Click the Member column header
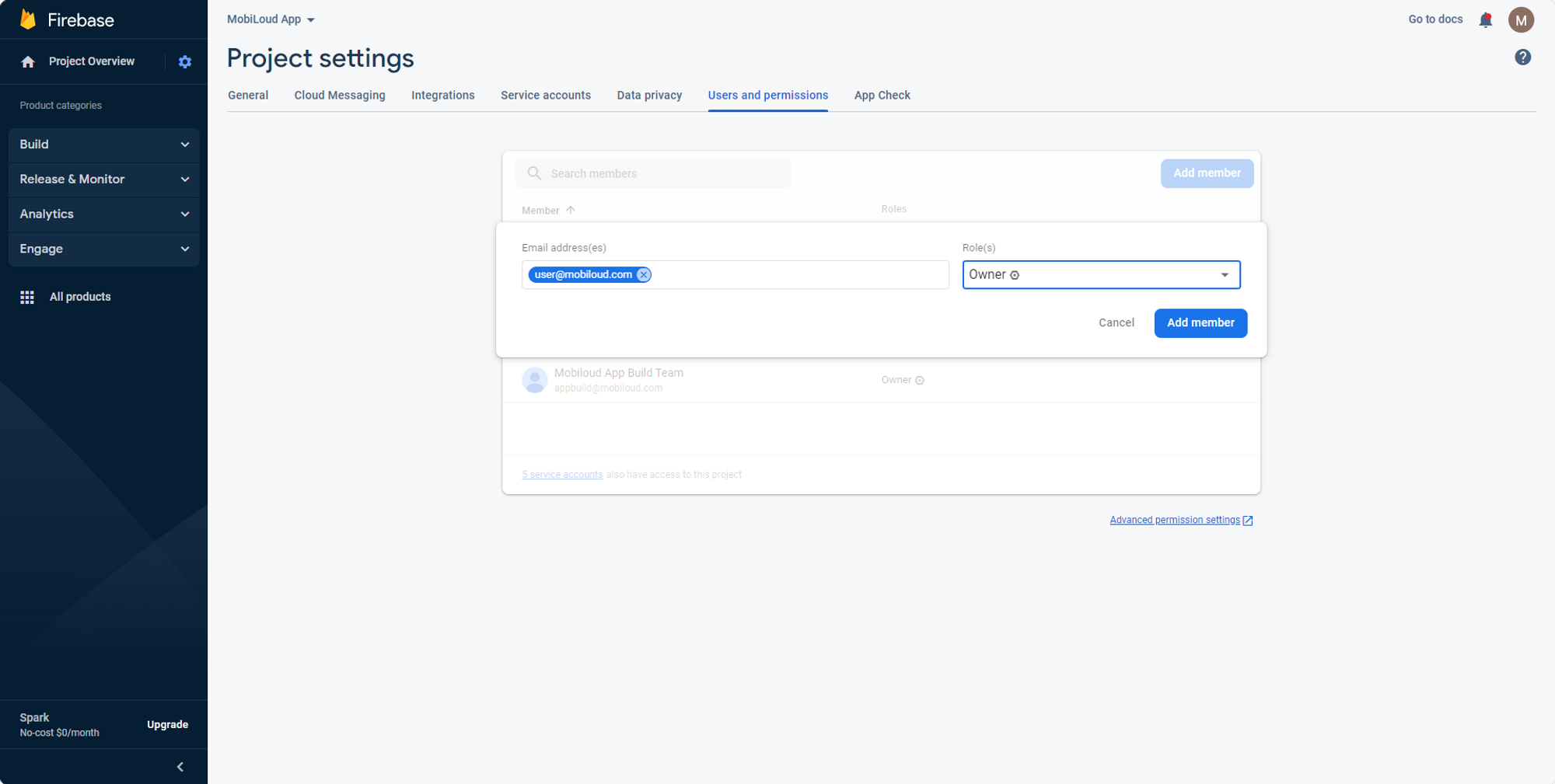 point(540,211)
